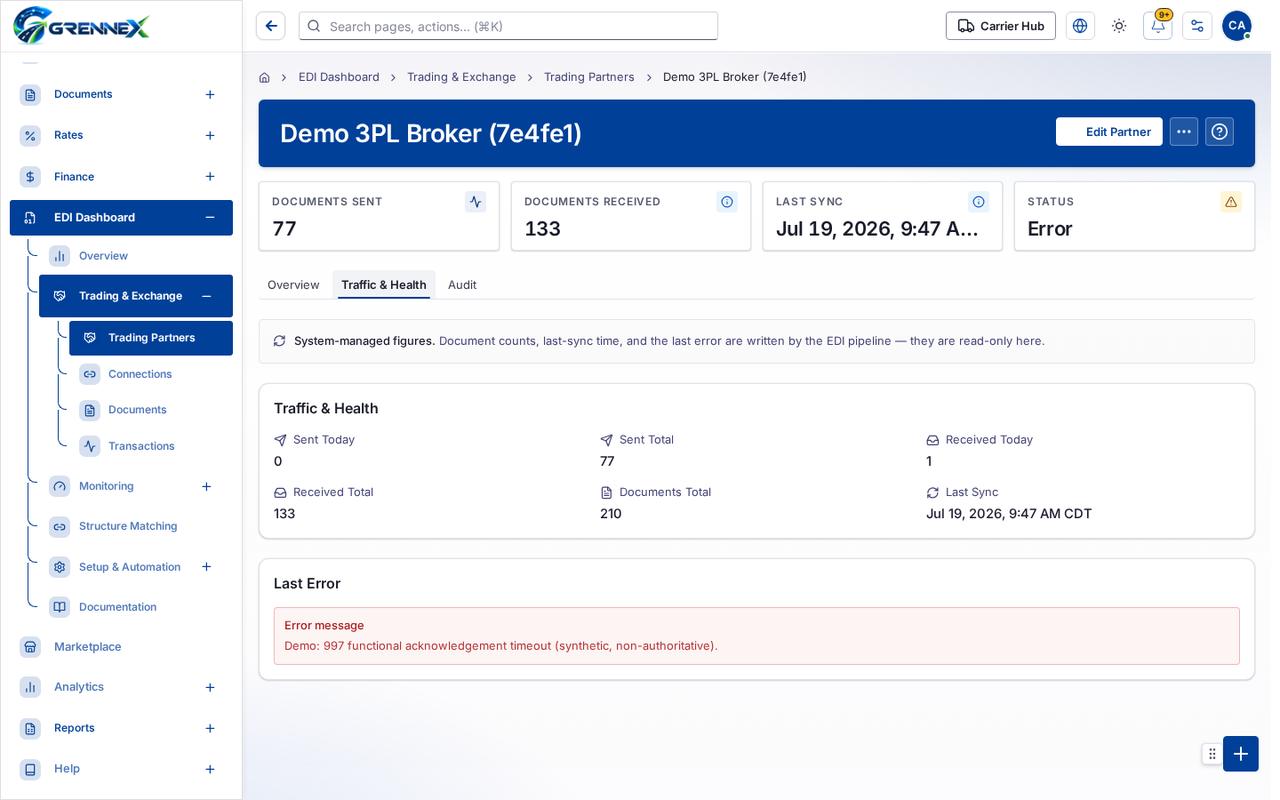
Task: Click the Documents Sent activity icon
Action: [476, 202]
